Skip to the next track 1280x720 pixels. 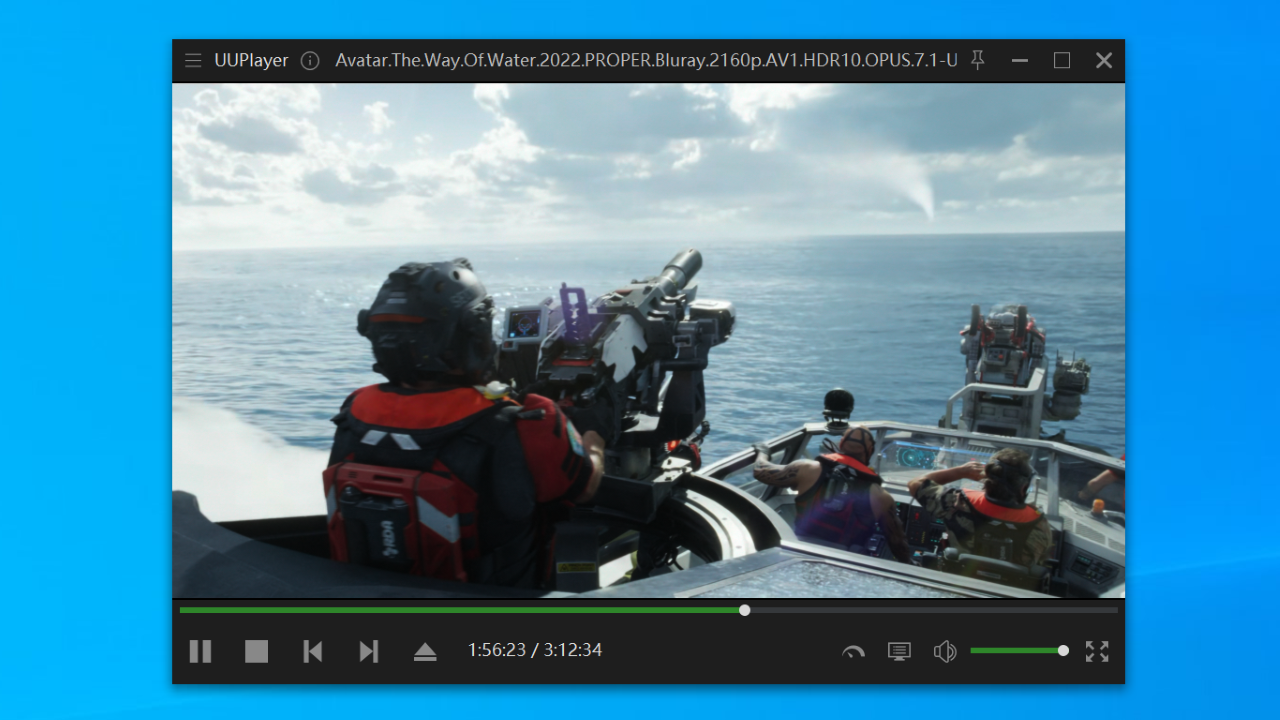click(369, 651)
